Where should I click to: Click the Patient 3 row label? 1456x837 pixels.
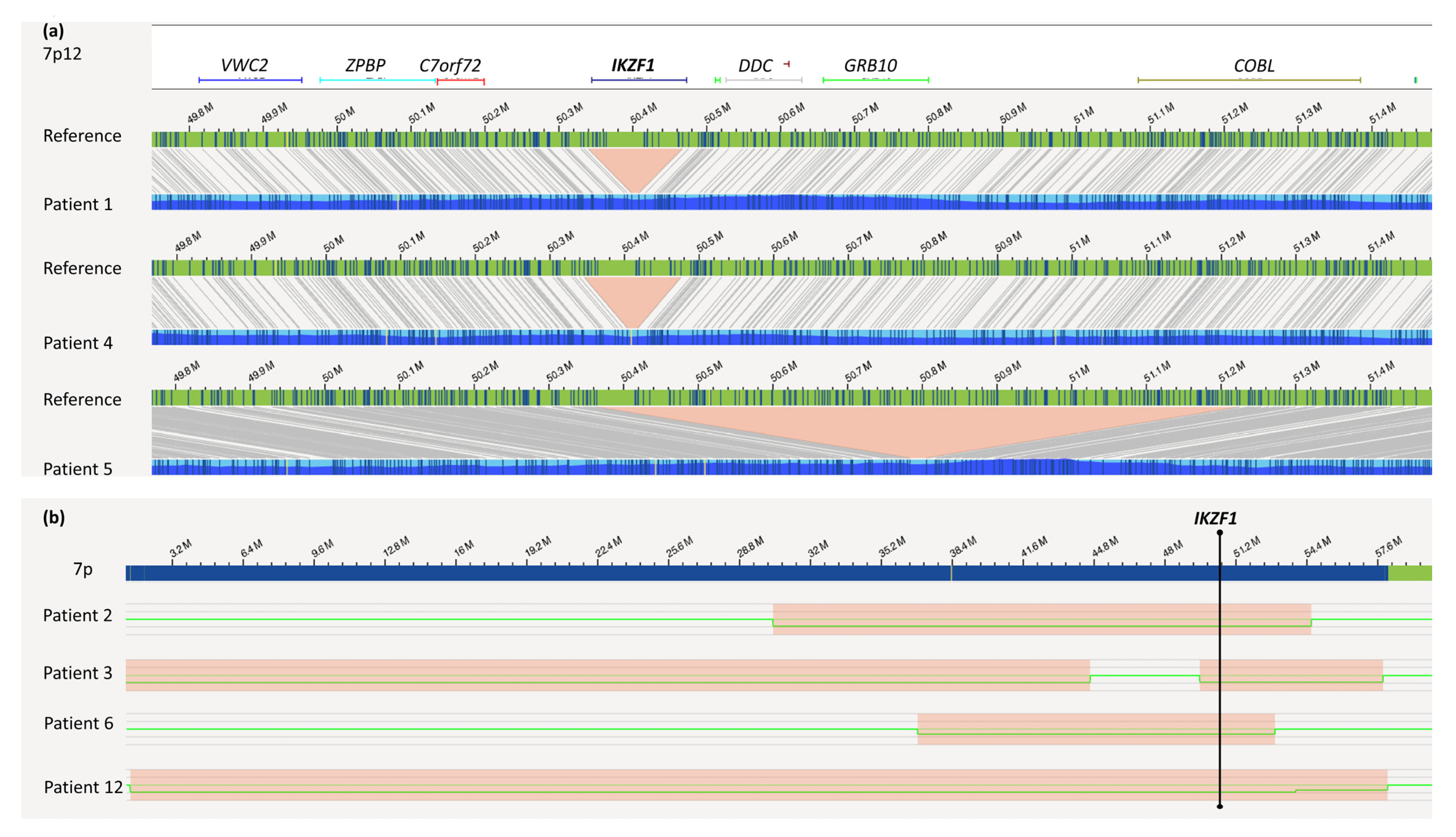point(78,673)
